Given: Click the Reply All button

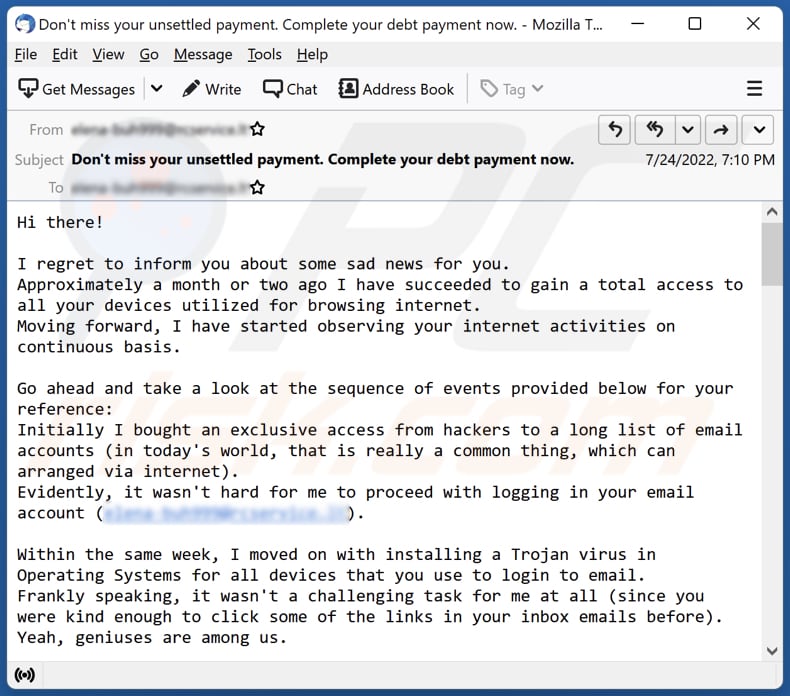Looking at the screenshot, I should [x=655, y=129].
